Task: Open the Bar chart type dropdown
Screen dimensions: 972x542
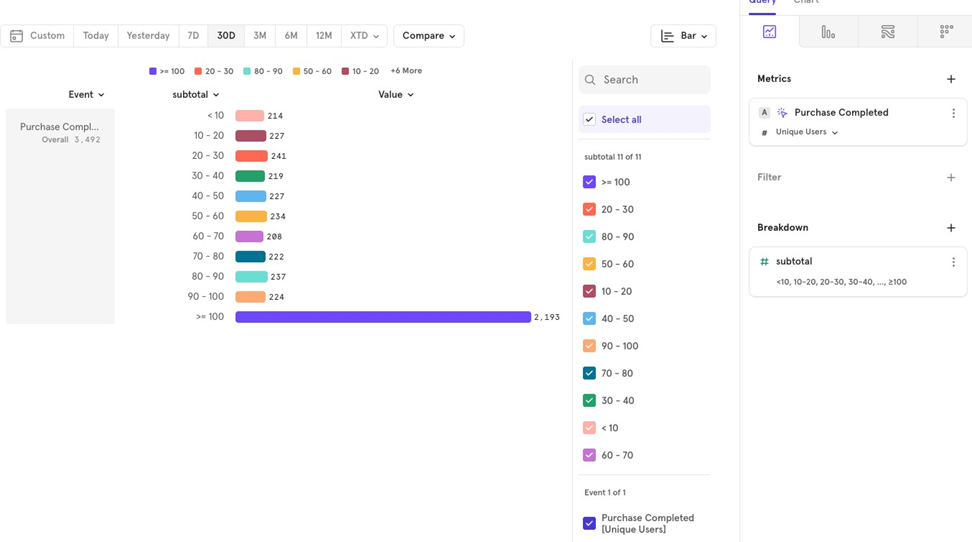Action: point(683,36)
